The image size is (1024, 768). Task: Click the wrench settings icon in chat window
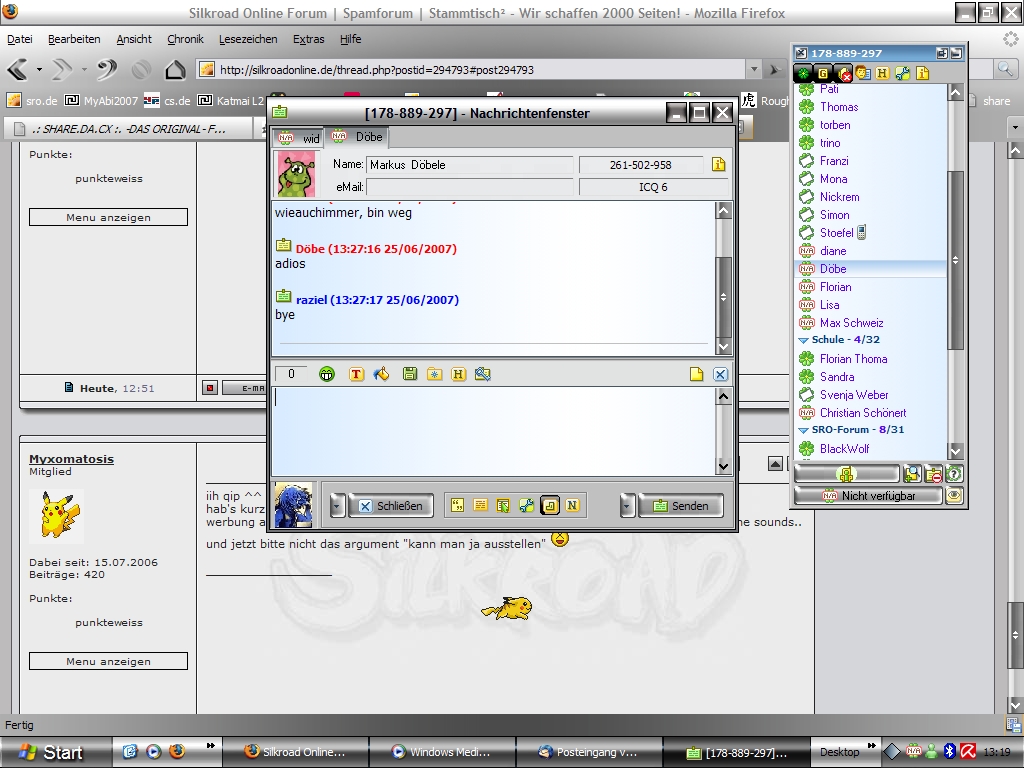[x=526, y=506]
